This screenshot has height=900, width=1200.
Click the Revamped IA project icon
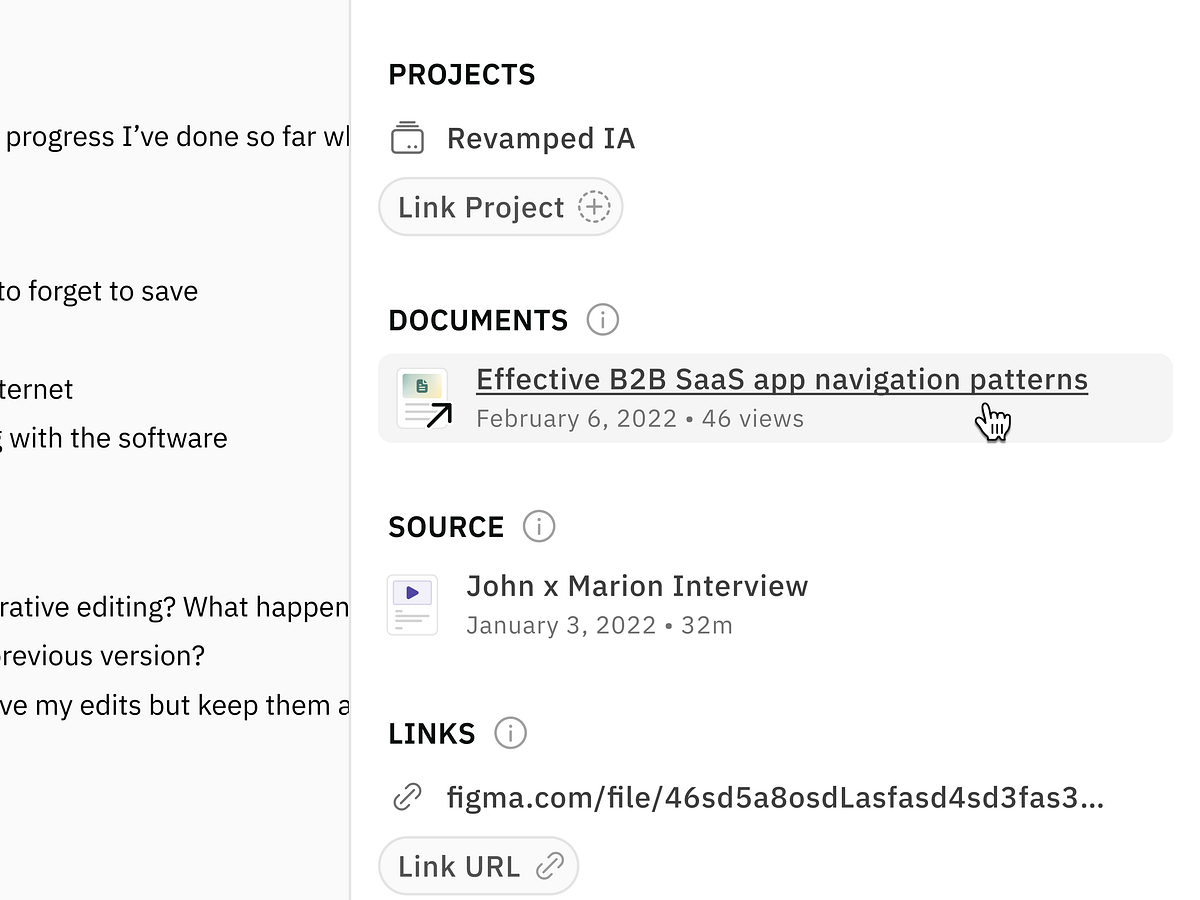coord(407,138)
